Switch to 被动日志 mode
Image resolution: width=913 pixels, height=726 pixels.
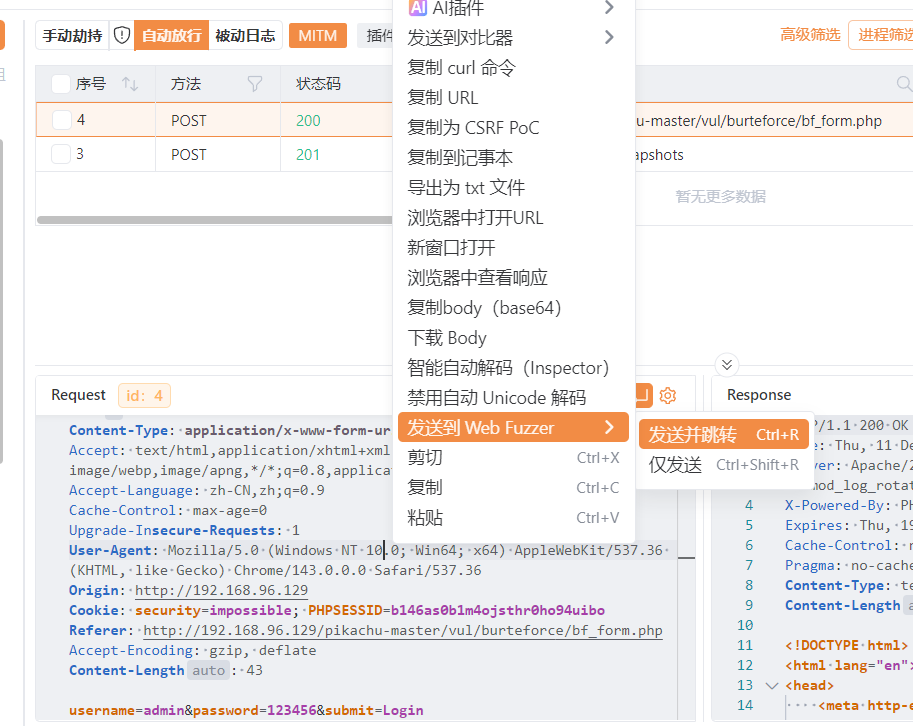(245, 36)
